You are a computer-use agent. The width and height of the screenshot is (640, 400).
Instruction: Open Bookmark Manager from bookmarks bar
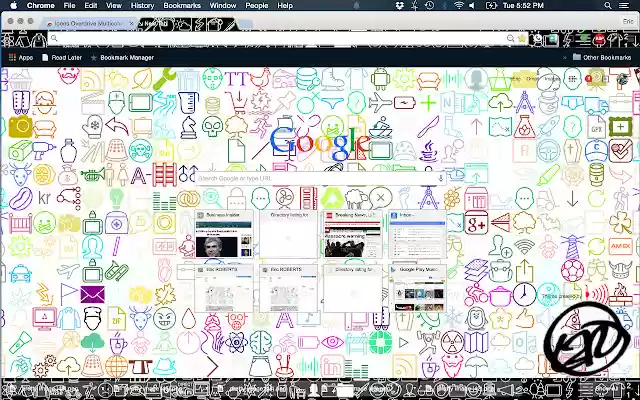tap(125, 58)
